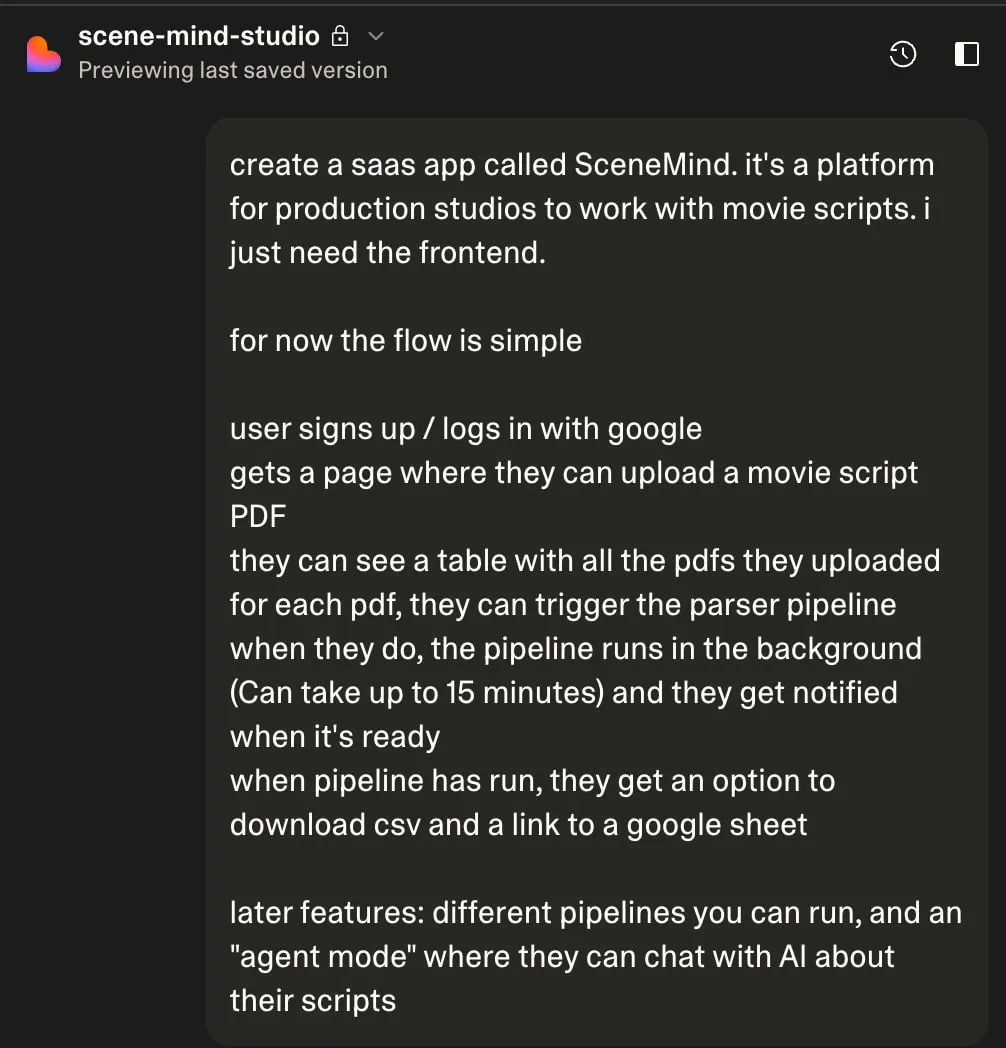Click "user signs up / logs in with google"

click(x=466, y=429)
